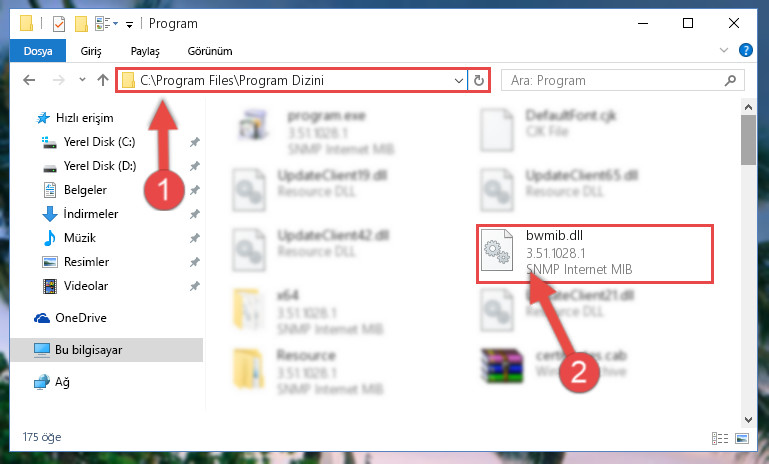Open the Dosya menu

tap(38, 51)
